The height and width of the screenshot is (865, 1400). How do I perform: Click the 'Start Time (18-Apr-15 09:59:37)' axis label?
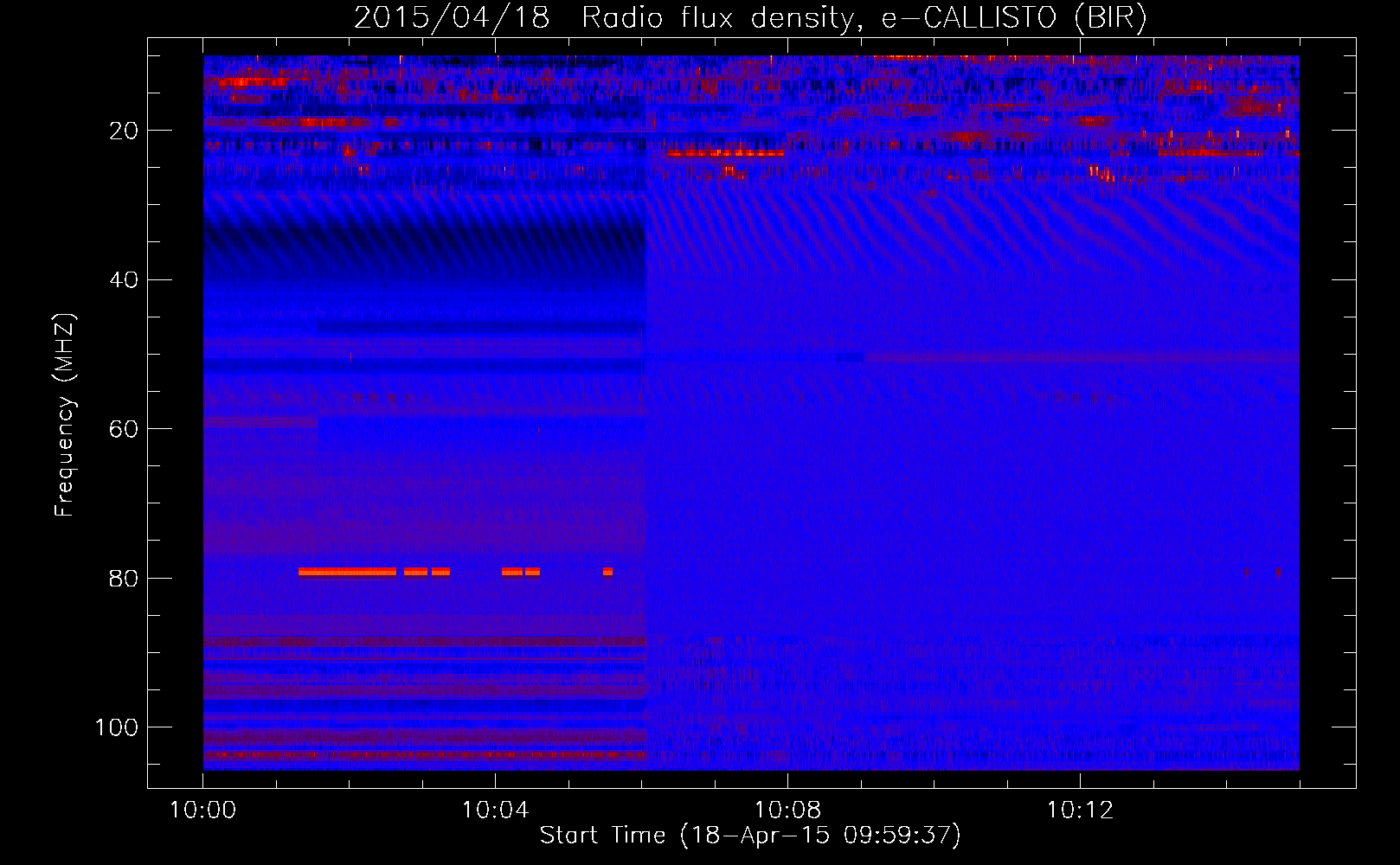click(x=750, y=835)
